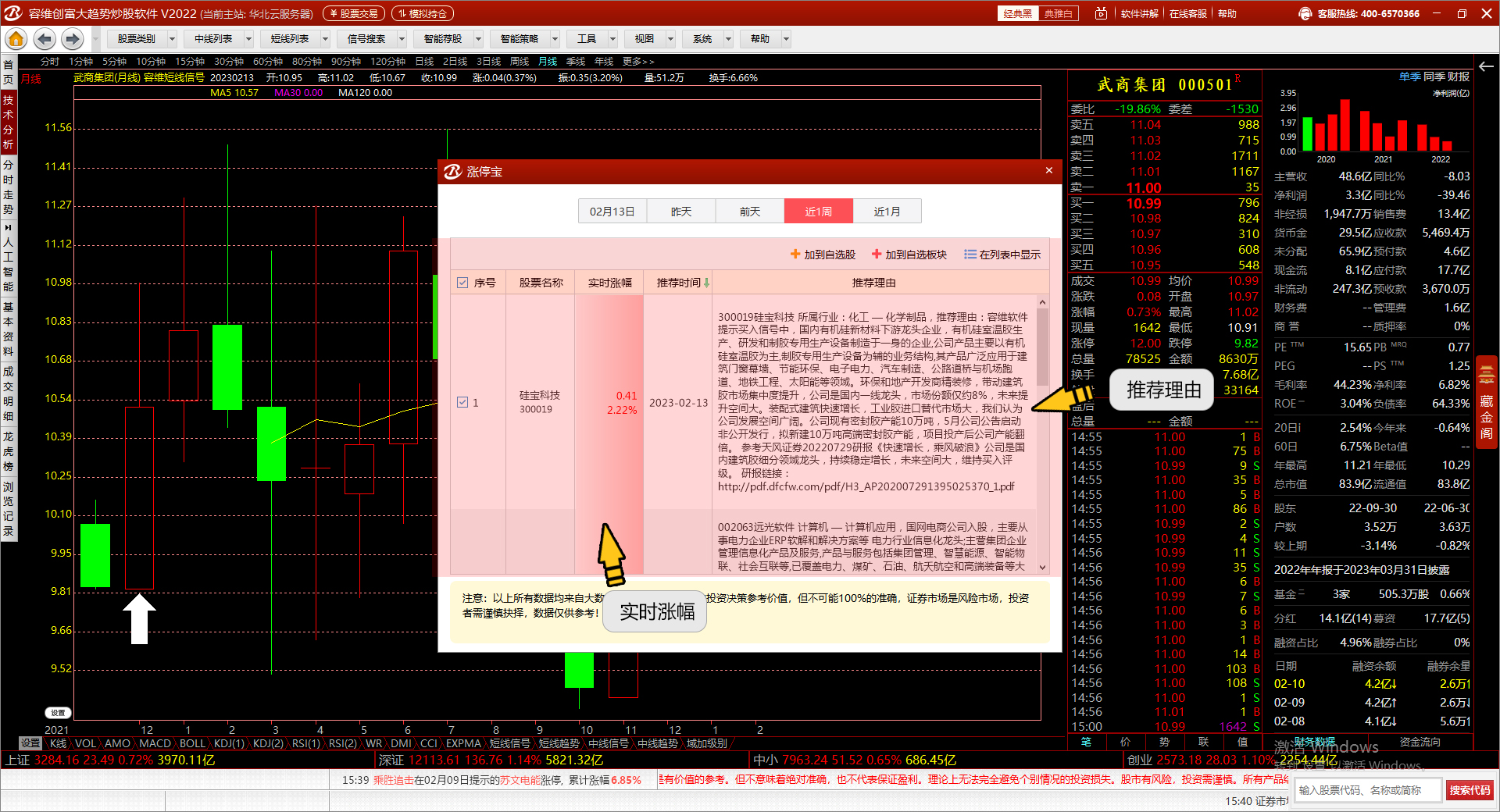The image size is (1500, 812).
Task: Switch to 经典黑 theme
Action: click(1018, 13)
